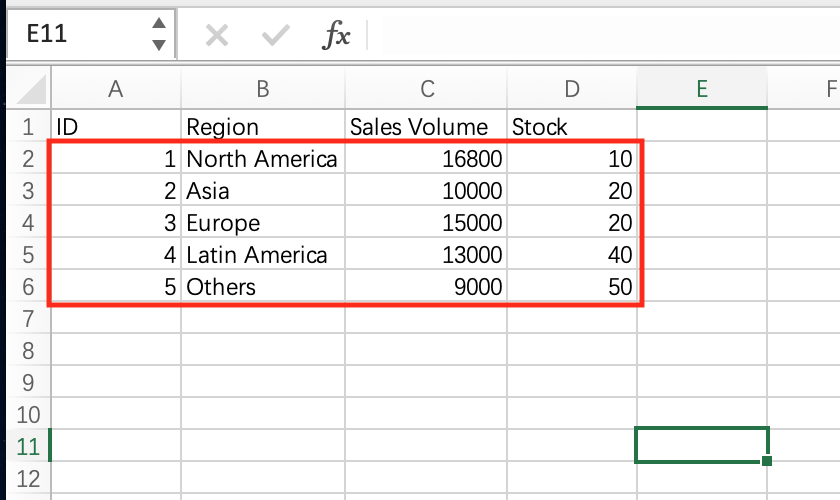Screen dimensions: 840x500
Task: Click inside the formula bar input
Action: tap(600, 36)
